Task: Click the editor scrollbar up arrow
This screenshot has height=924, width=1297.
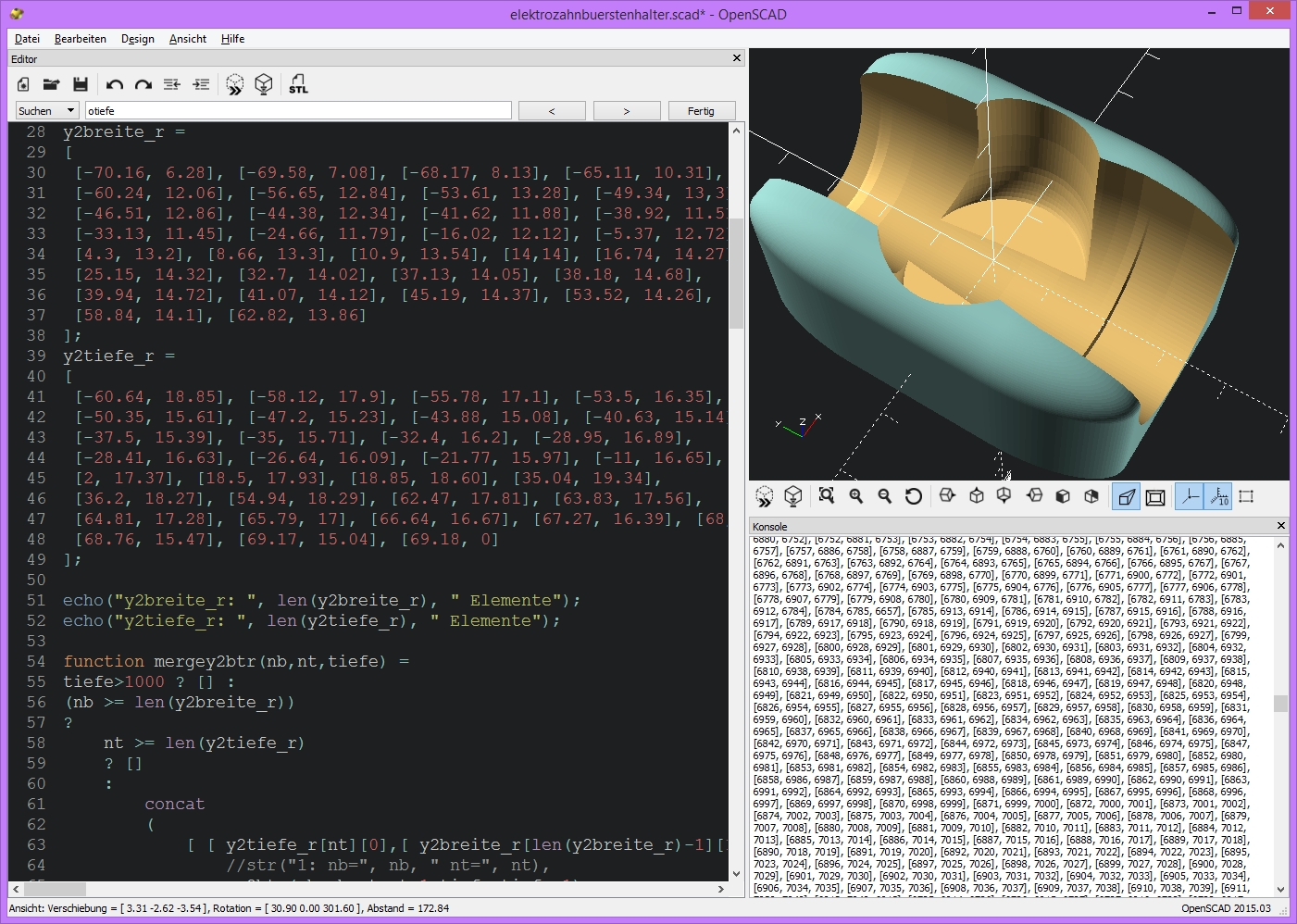Action: [737, 131]
